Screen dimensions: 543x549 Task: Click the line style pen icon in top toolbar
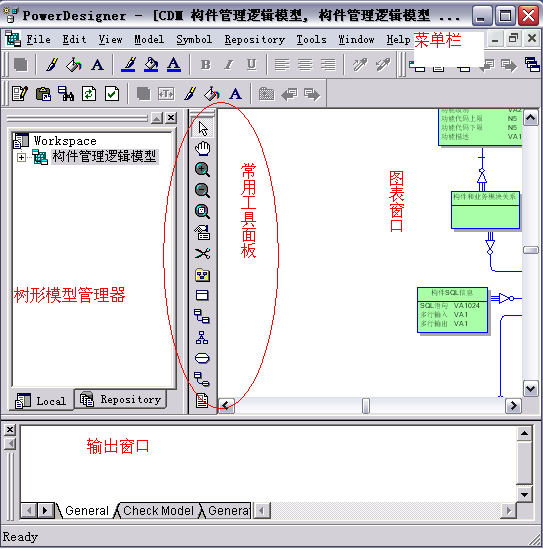pos(52,65)
